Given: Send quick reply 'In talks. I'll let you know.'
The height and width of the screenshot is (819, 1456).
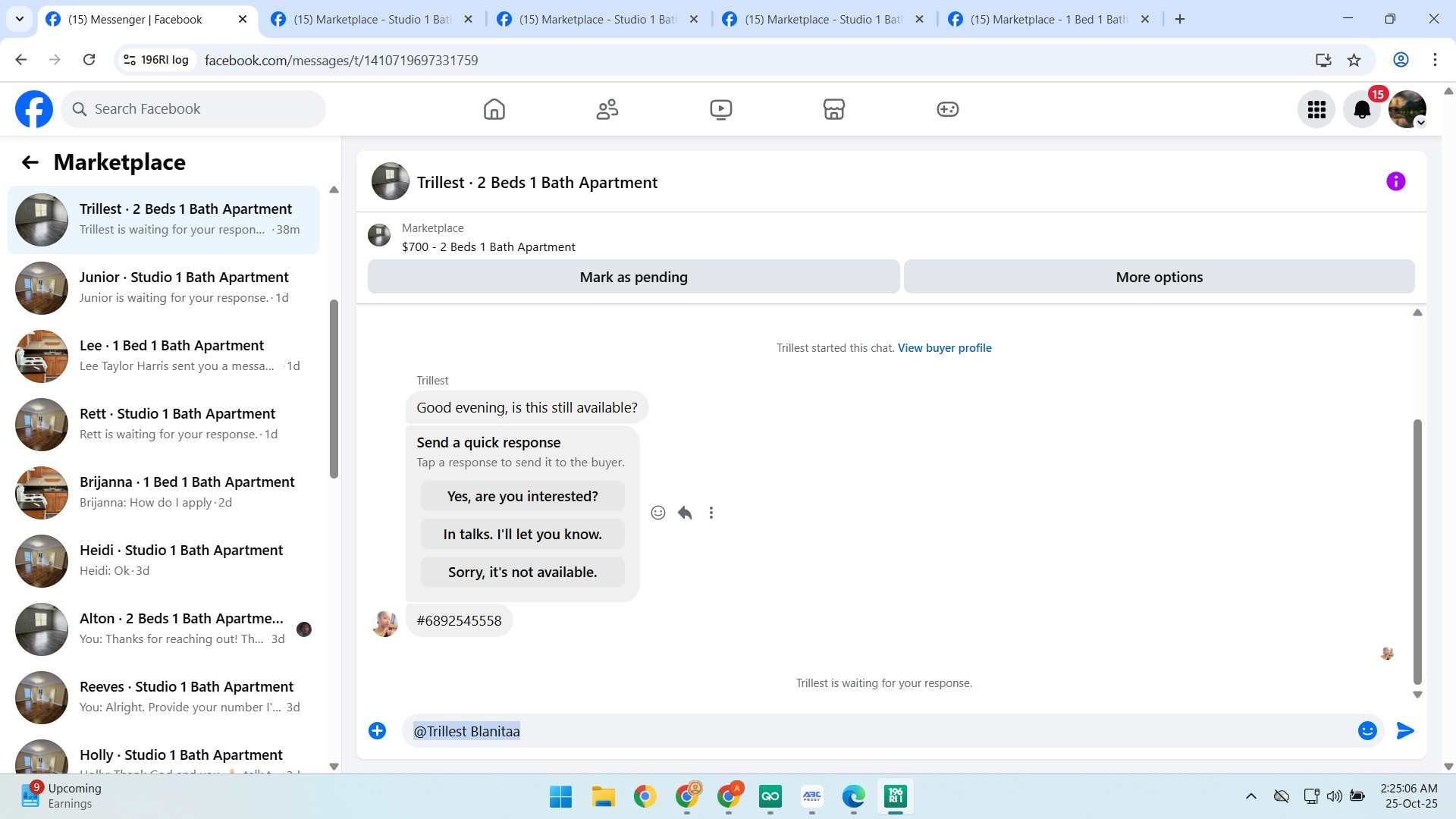Looking at the screenshot, I should coord(522,534).
